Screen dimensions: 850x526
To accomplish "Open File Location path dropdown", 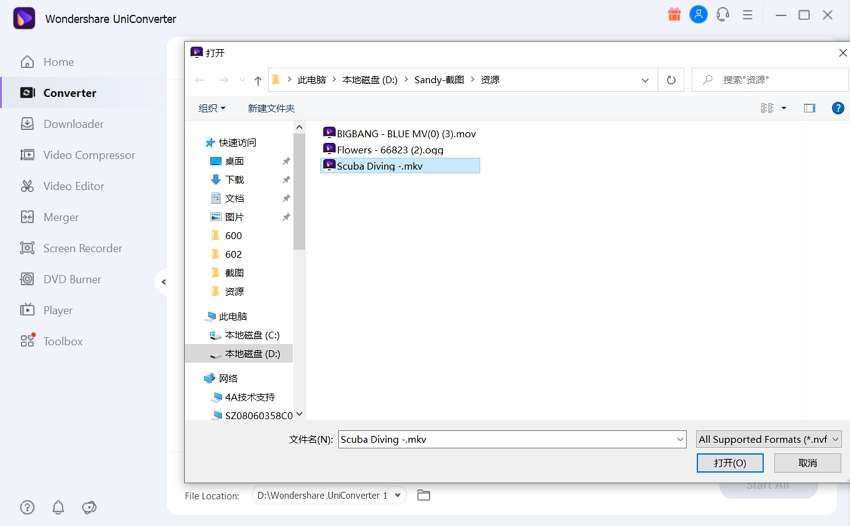I will point(398,495).
